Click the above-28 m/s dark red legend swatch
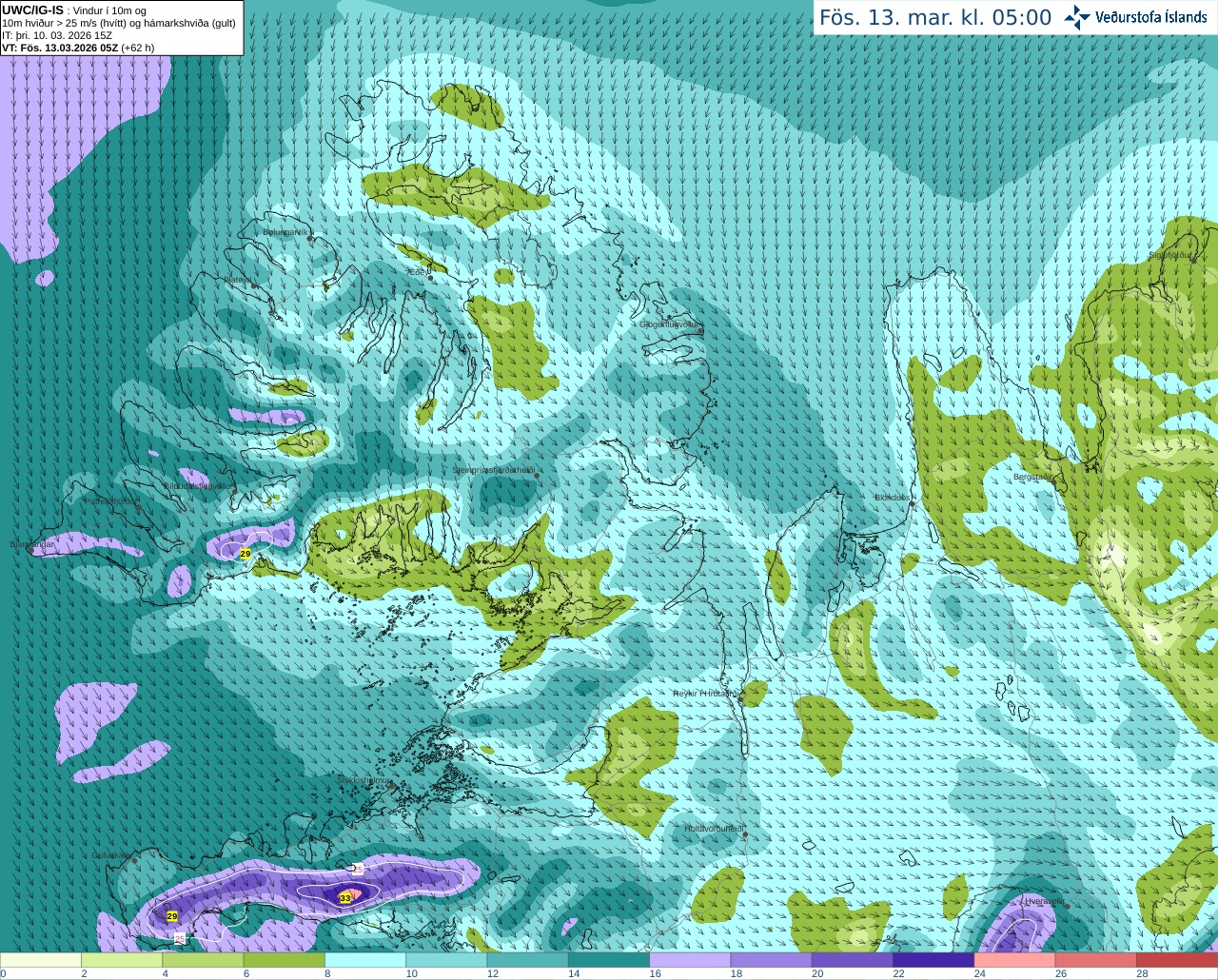 tap(1177, 960)
